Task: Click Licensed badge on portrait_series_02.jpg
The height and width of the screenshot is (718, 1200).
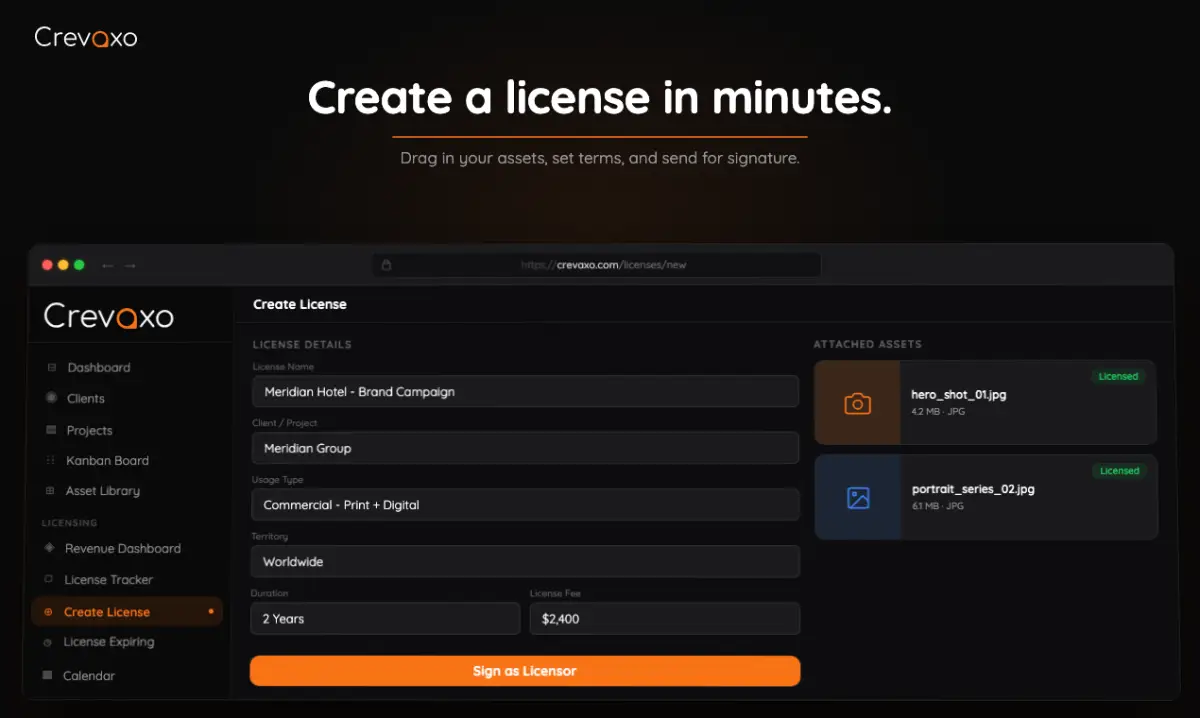Action: (x=1119, y=471)
